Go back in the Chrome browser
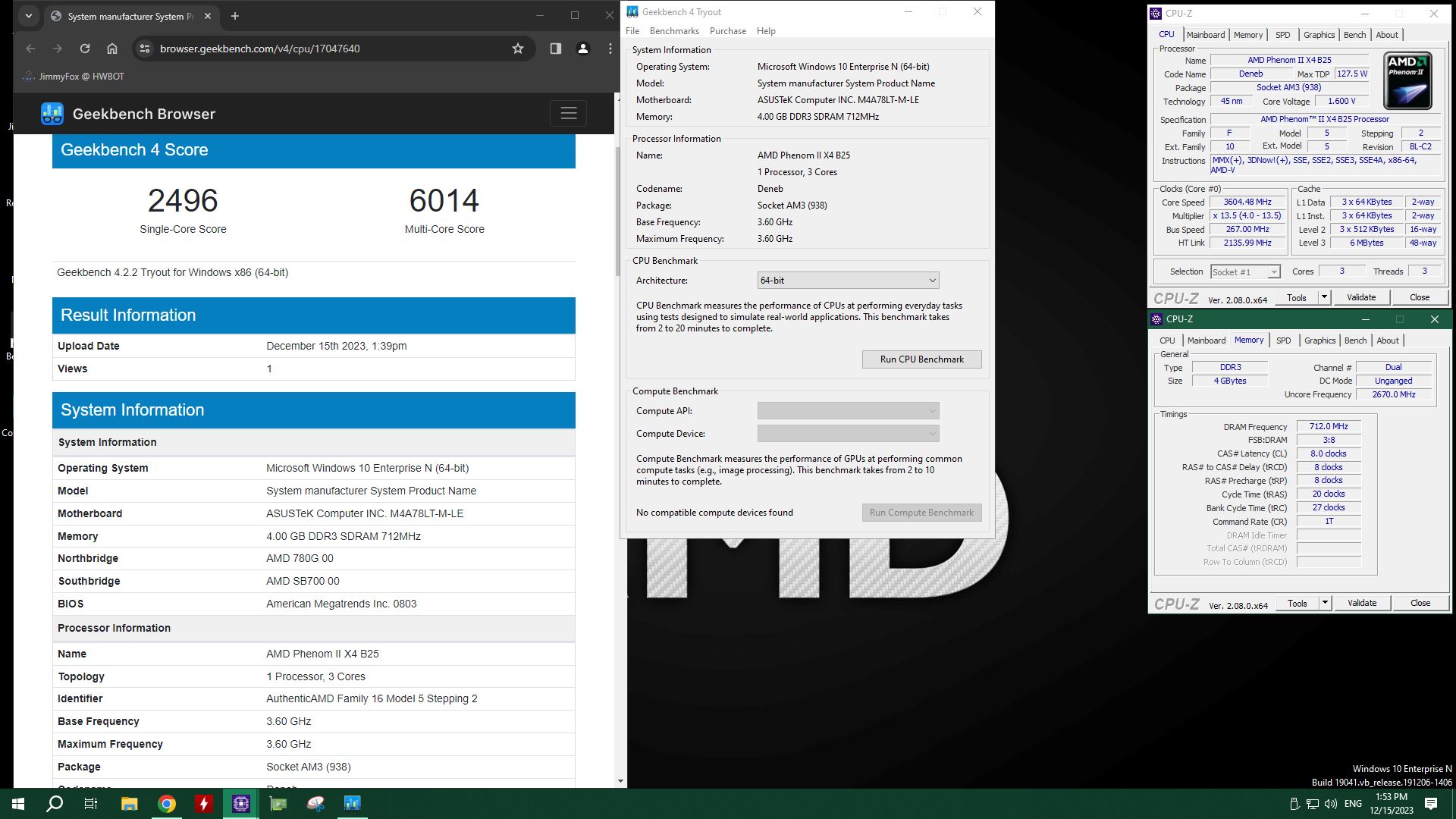This screenshot has width=1456, height=819. pos(30,49)
